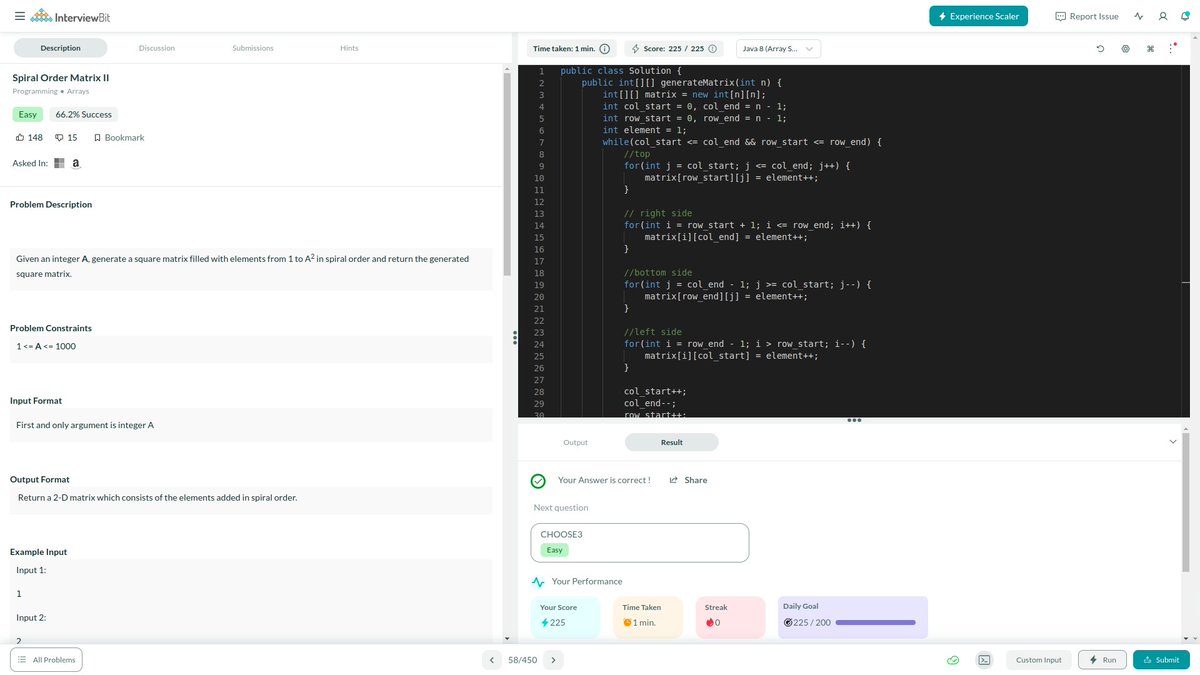Switch to the Description tab

click(61, 48)
